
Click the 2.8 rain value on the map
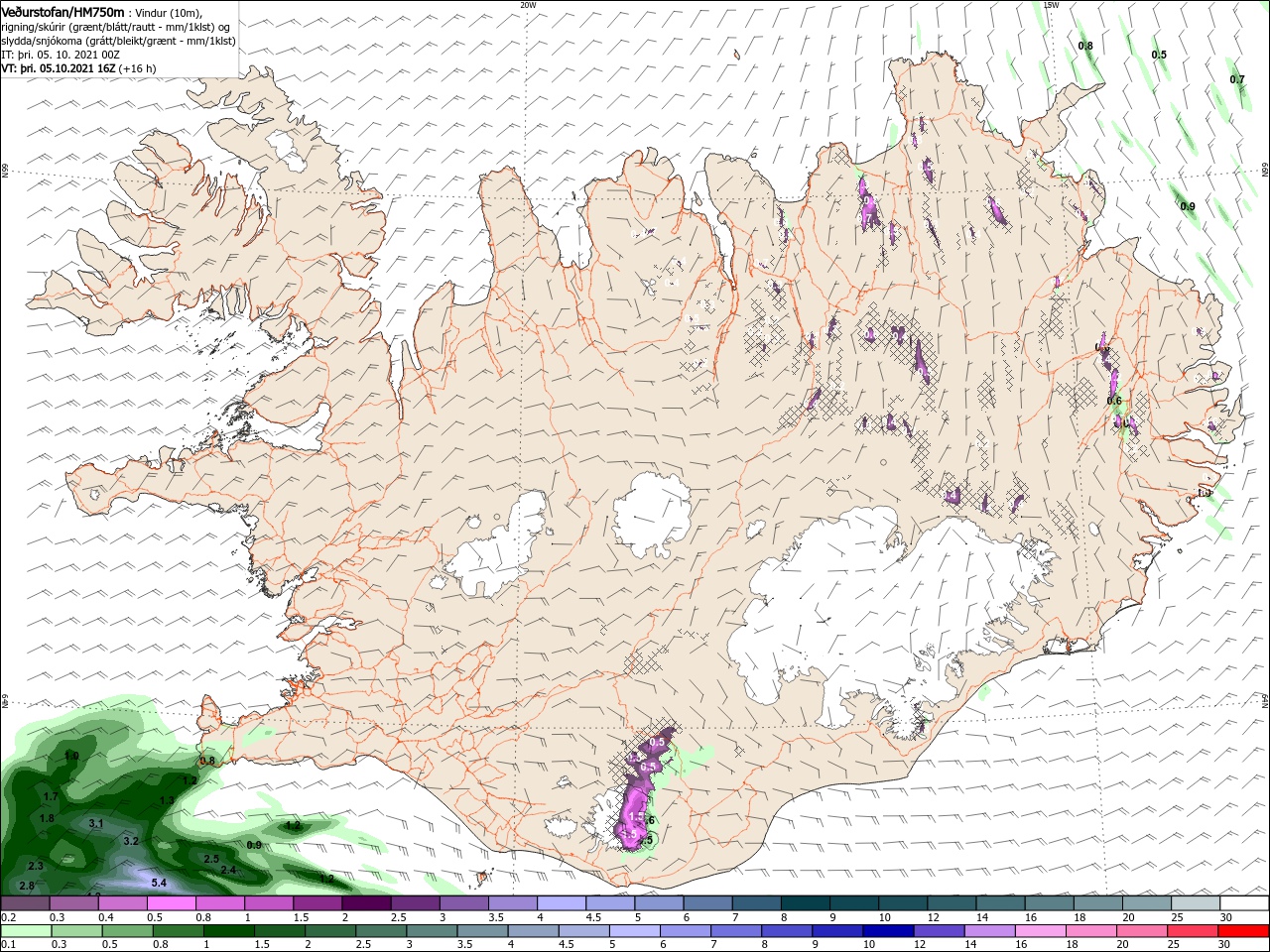point(27,886)
